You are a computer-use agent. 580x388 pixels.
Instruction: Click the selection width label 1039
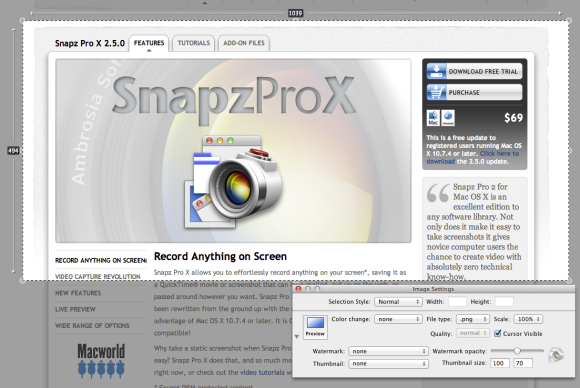(295, 13)
